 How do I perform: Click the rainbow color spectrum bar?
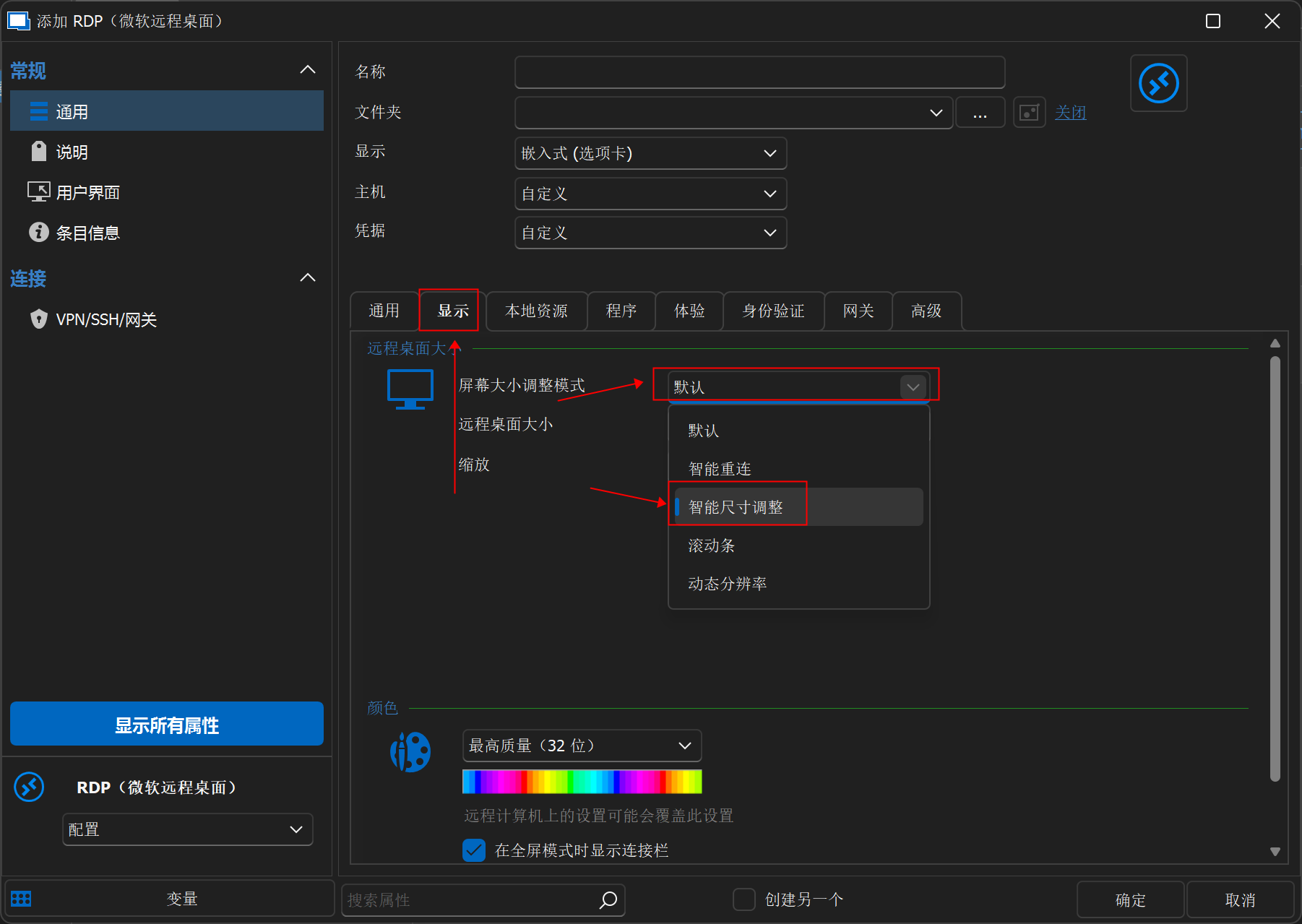[x=582, y=782]
